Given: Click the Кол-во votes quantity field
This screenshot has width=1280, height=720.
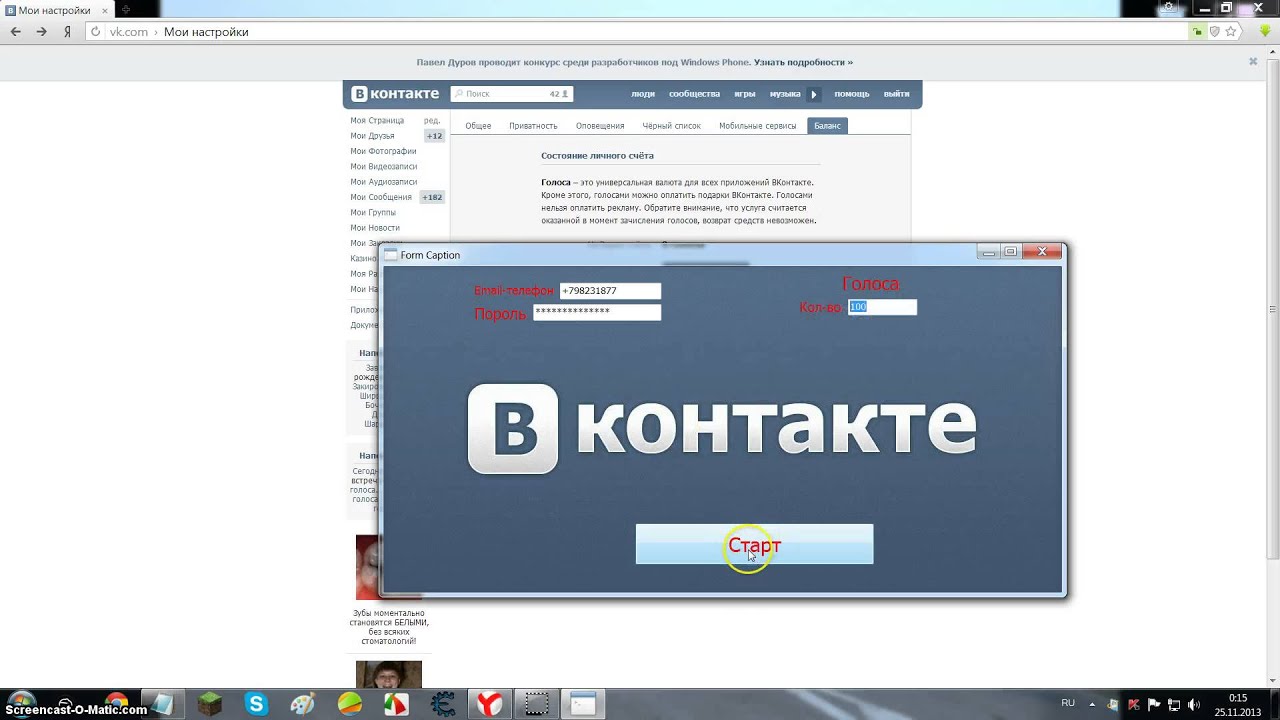Looking at the screenshot, I should [x=882, y=307].
